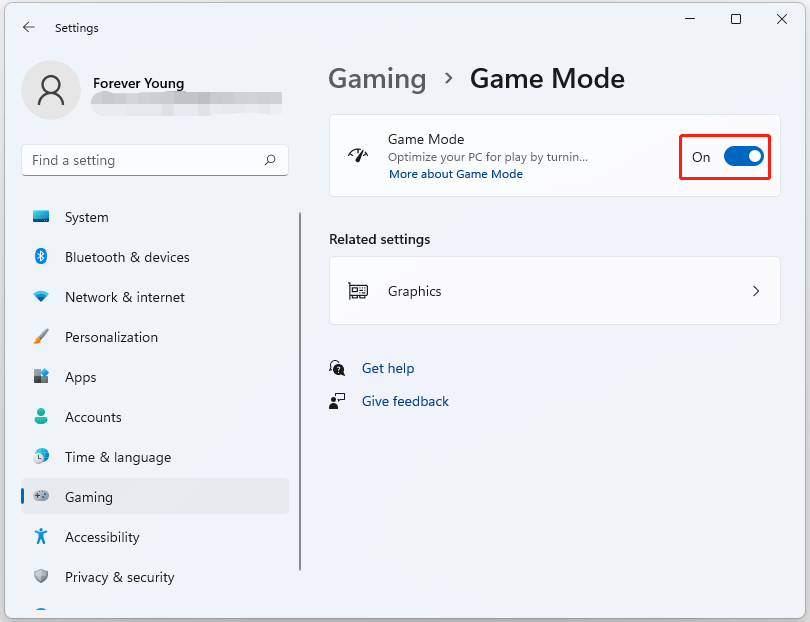Toggle Game Mode off
The width and height of the screenshot is (810, 622).
(742, 156)
